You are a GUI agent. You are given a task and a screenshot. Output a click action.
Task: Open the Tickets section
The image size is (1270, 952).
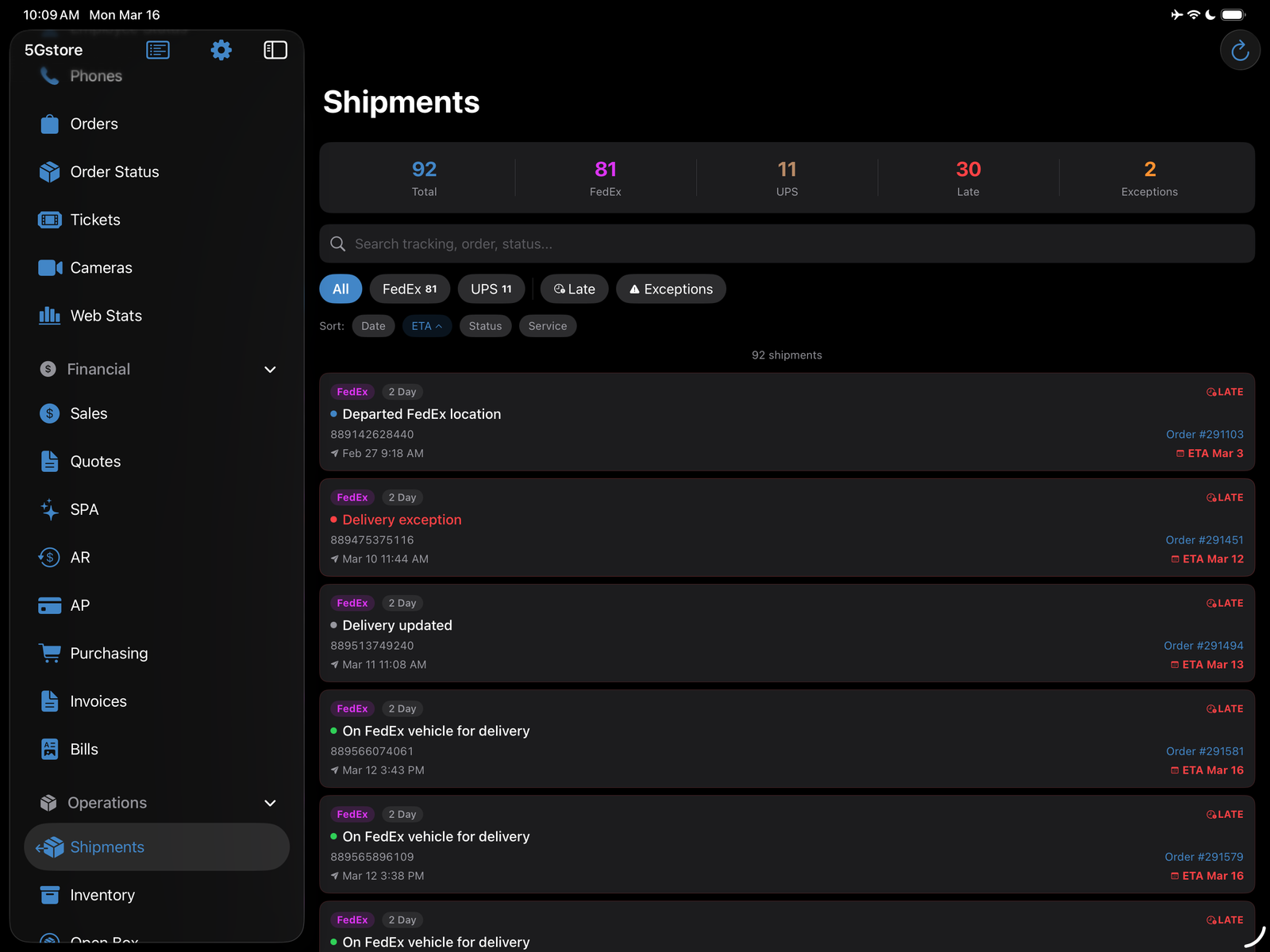click(x=94, y=220)
